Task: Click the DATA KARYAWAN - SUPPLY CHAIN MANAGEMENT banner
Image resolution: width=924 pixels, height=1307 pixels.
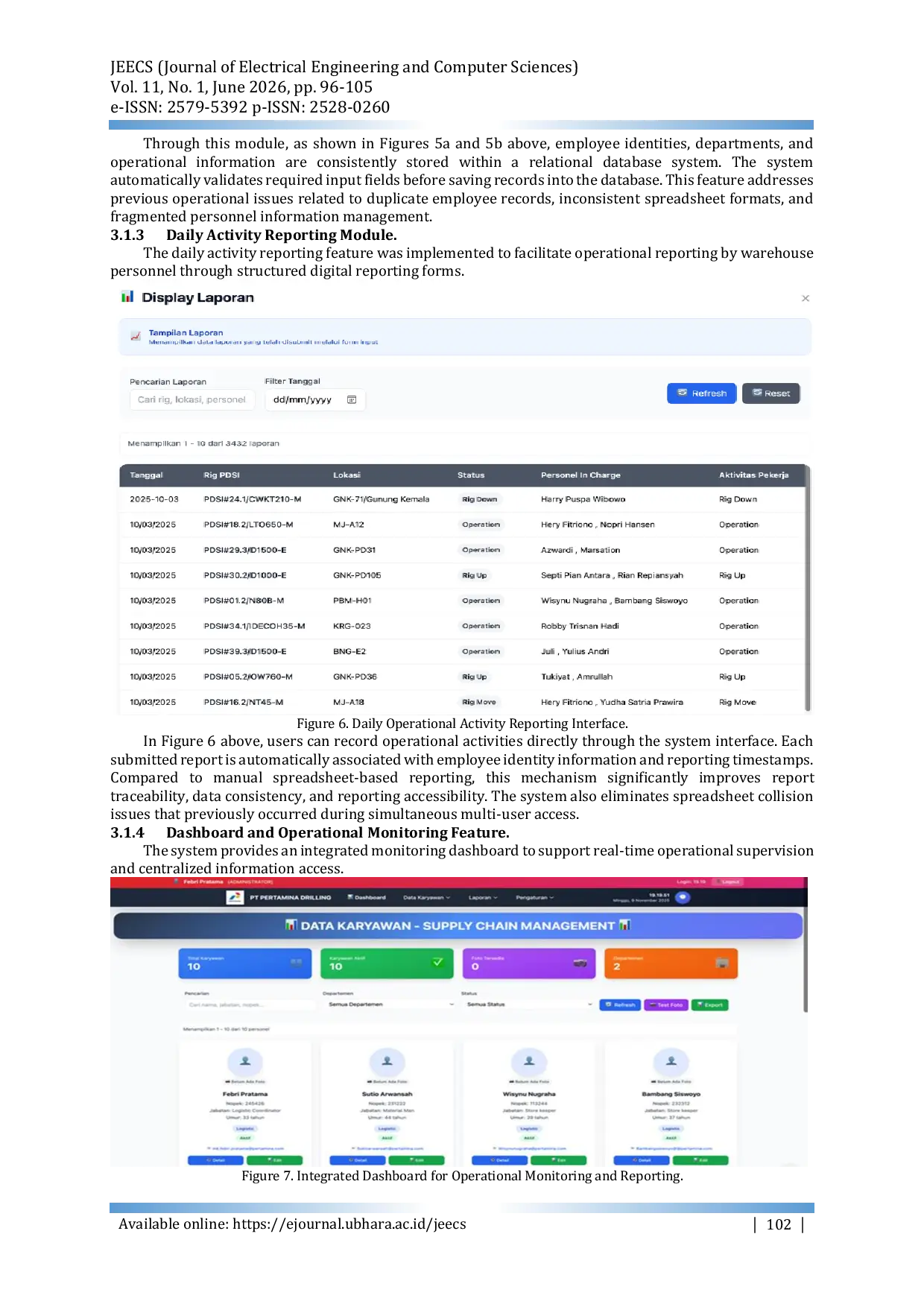Action: coord(458,925)
